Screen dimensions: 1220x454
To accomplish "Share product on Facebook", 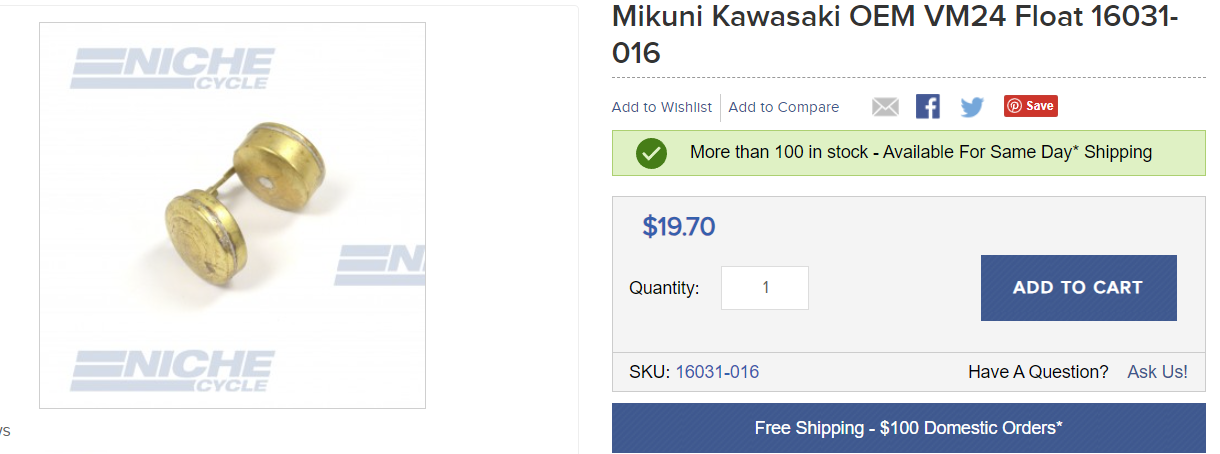I will pos(928,107).
